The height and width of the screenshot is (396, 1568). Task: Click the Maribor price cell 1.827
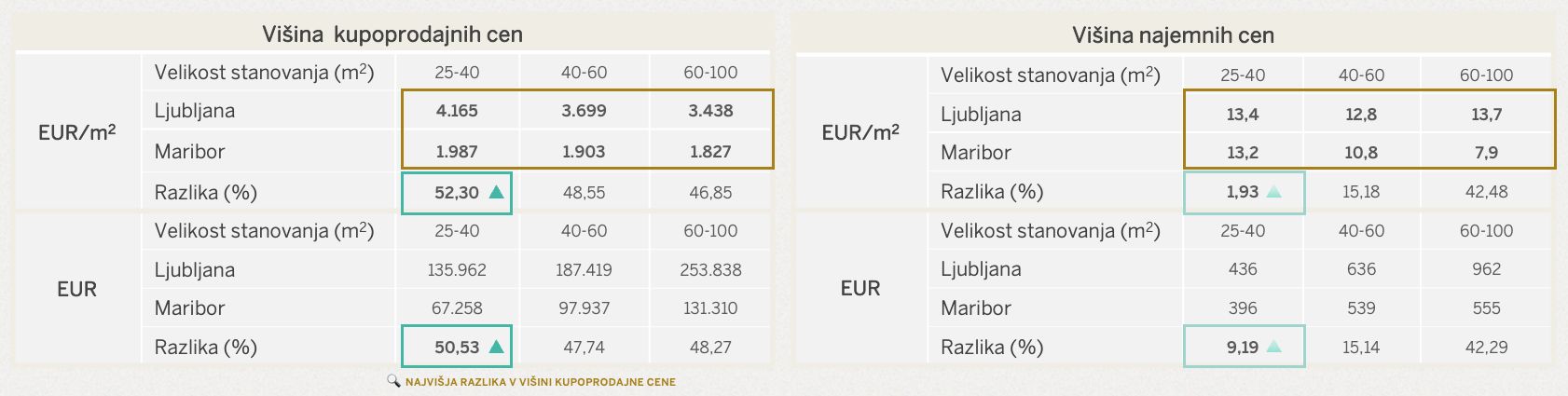coord(710,151)
